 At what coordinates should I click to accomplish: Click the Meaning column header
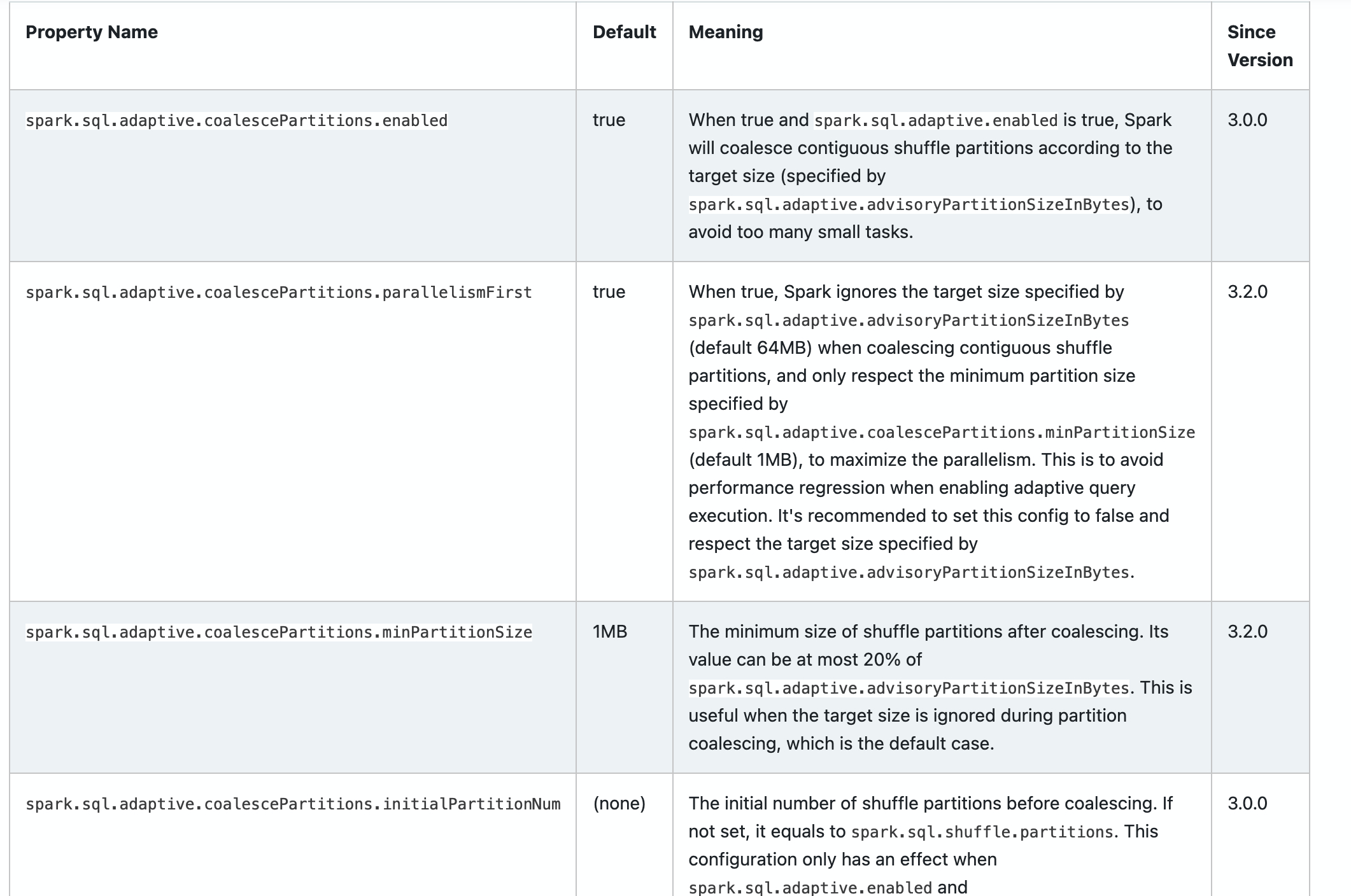pyautogui.click(x=725, y=32)
